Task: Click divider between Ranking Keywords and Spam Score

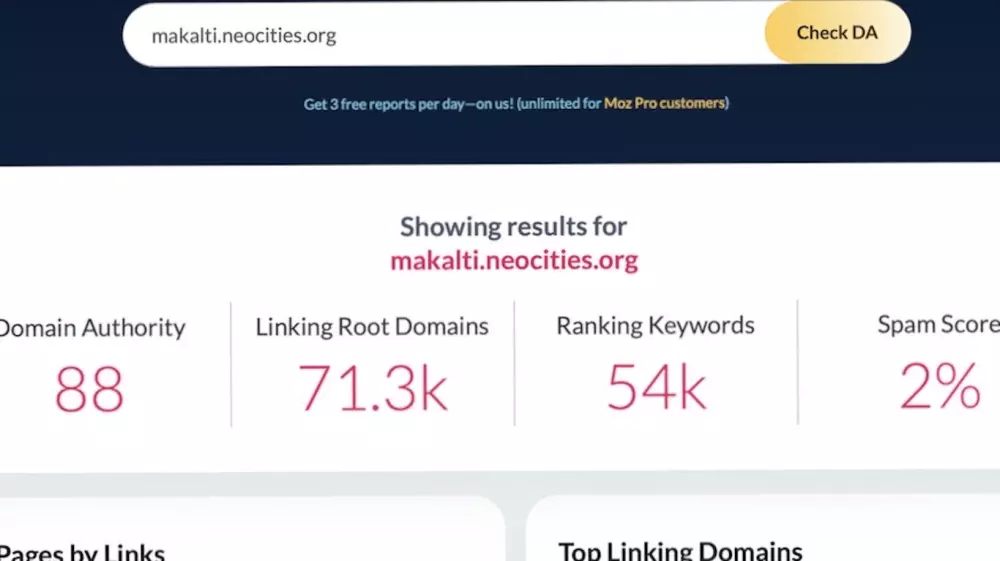Action: click(798, 362)
